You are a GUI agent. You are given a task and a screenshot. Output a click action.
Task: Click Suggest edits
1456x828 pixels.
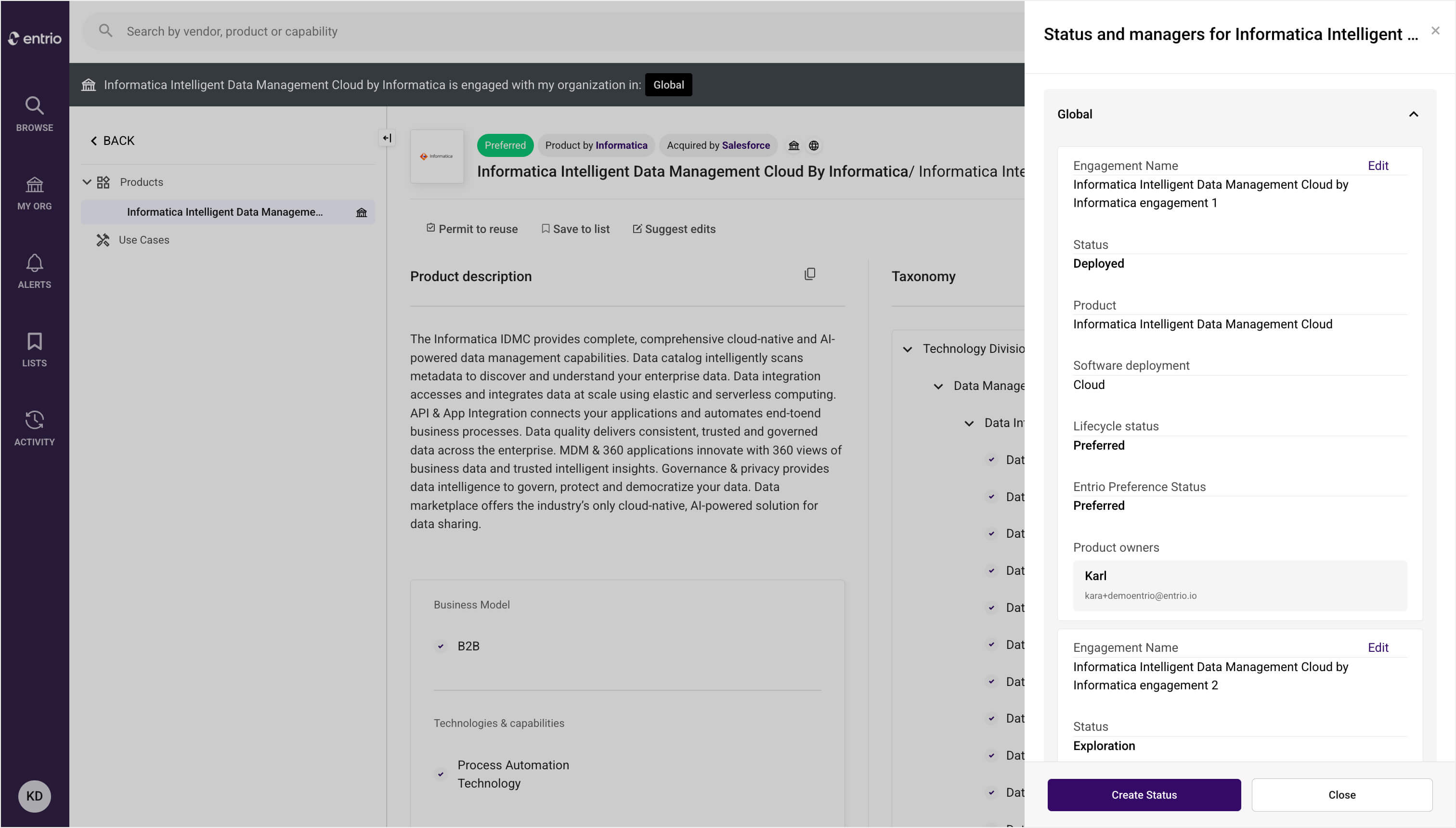tap(674, 229)
